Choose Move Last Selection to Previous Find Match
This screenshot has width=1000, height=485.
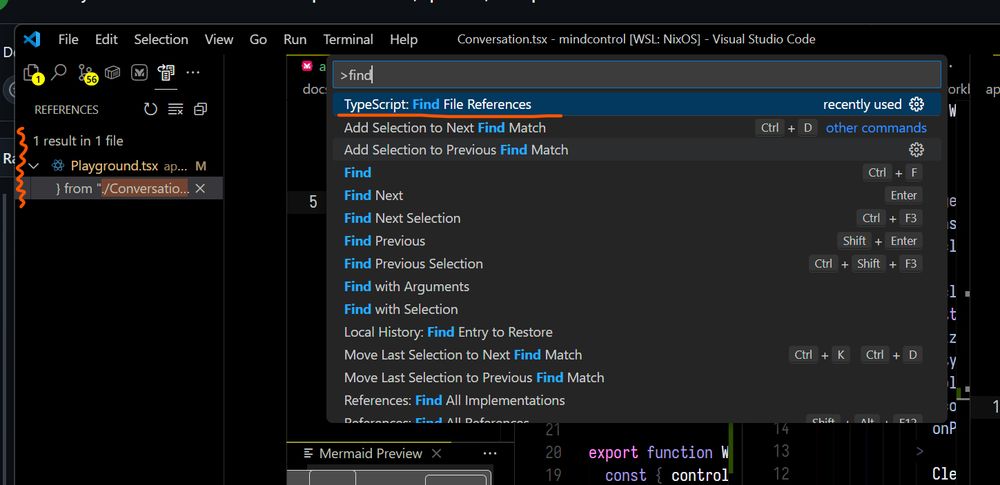coord(636,377)
